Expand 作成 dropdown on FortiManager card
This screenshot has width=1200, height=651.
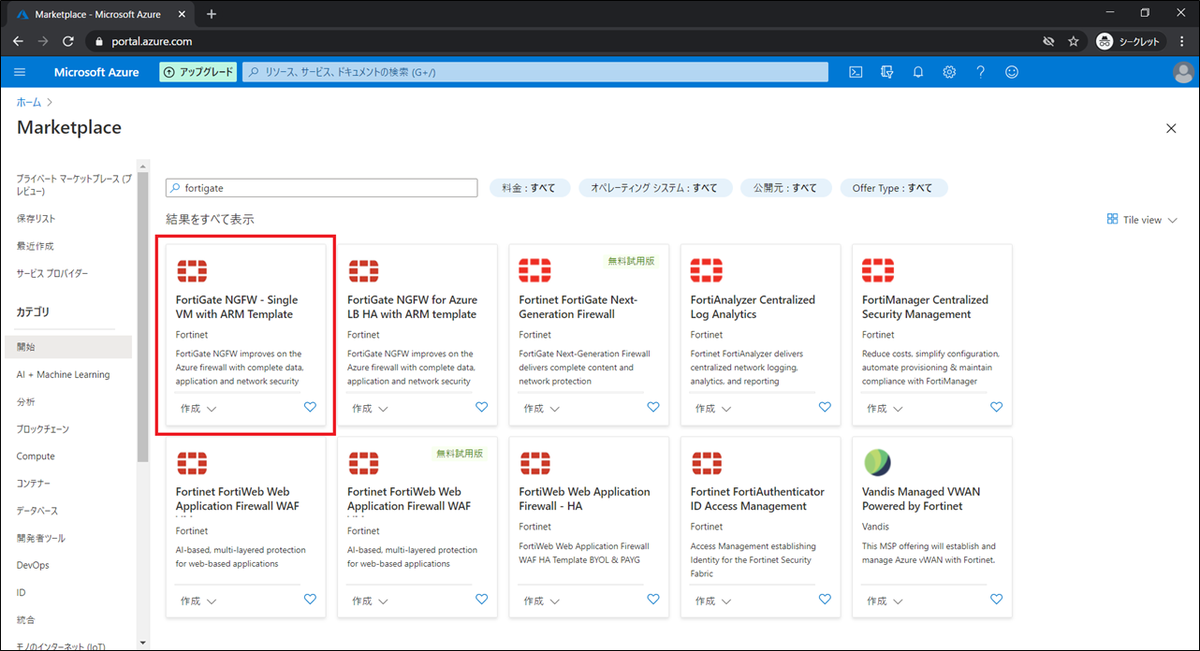click(884, 408)
